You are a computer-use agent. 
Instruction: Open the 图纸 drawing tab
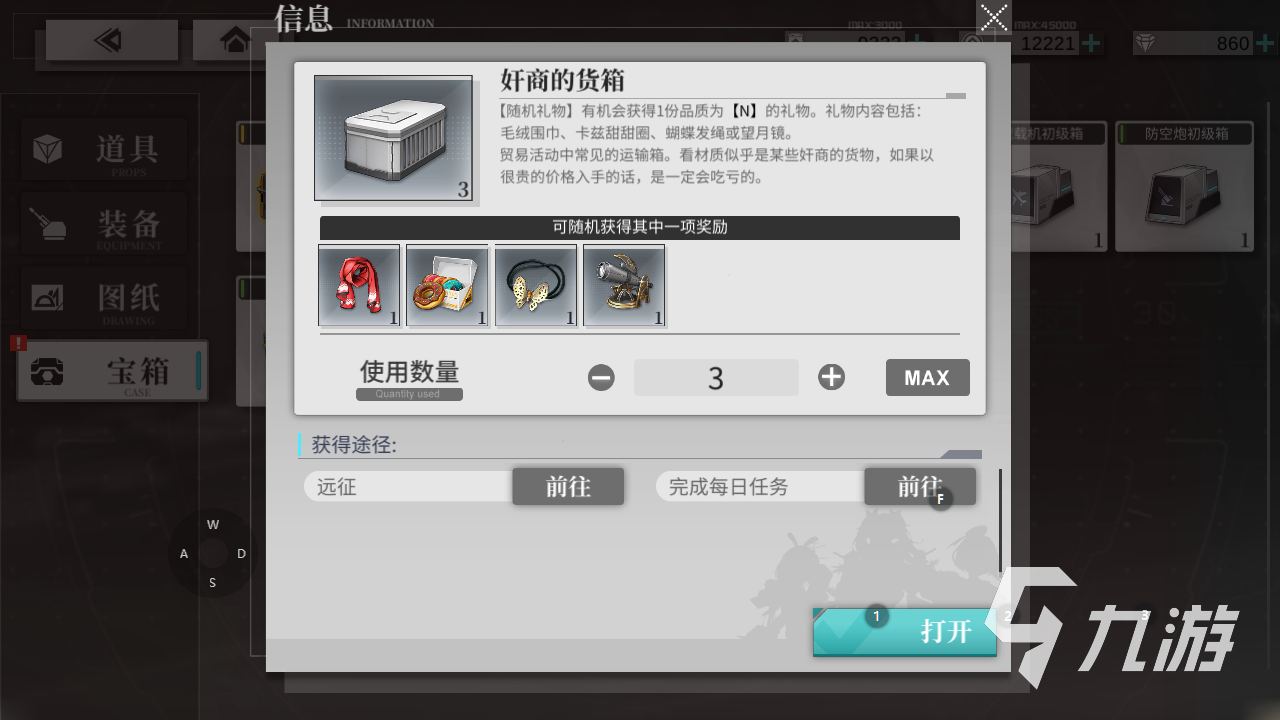tap(104, 298)
